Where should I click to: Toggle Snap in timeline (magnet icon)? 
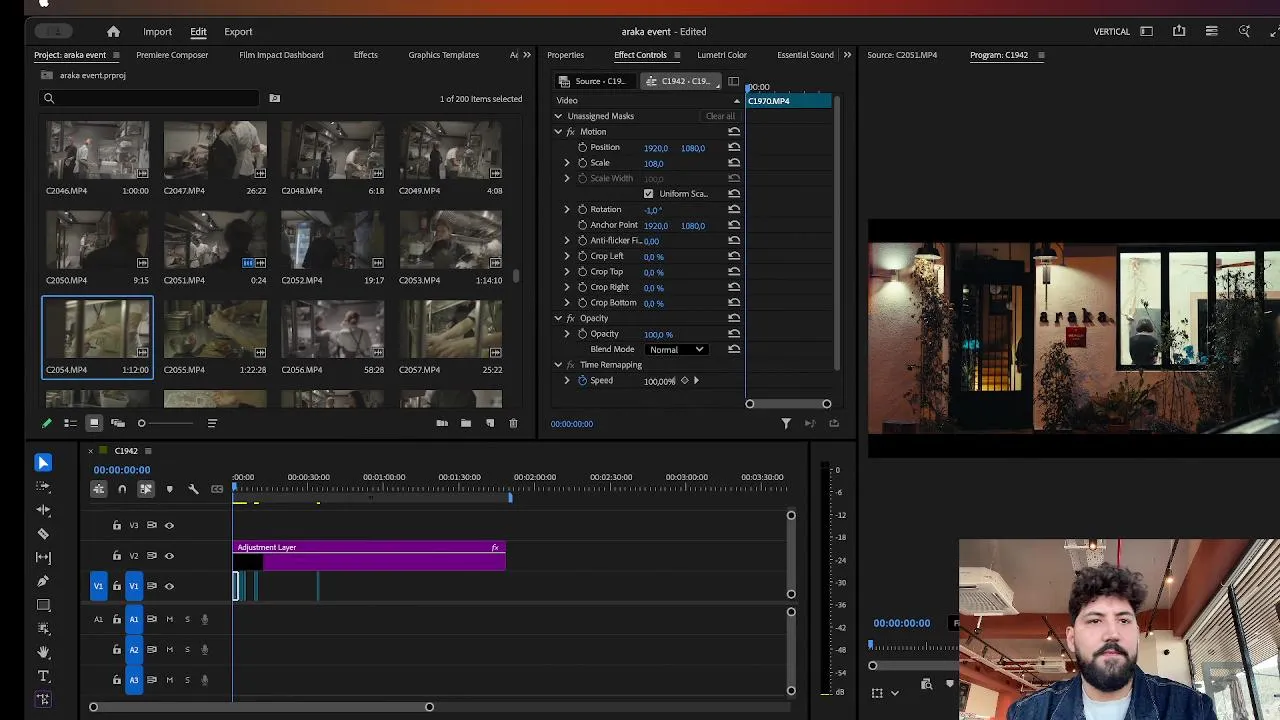(x=122, y=489)
